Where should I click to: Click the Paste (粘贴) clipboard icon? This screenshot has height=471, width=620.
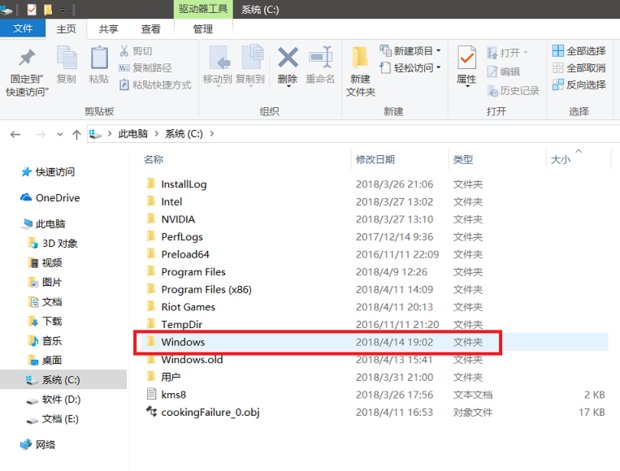click(99, 58)
